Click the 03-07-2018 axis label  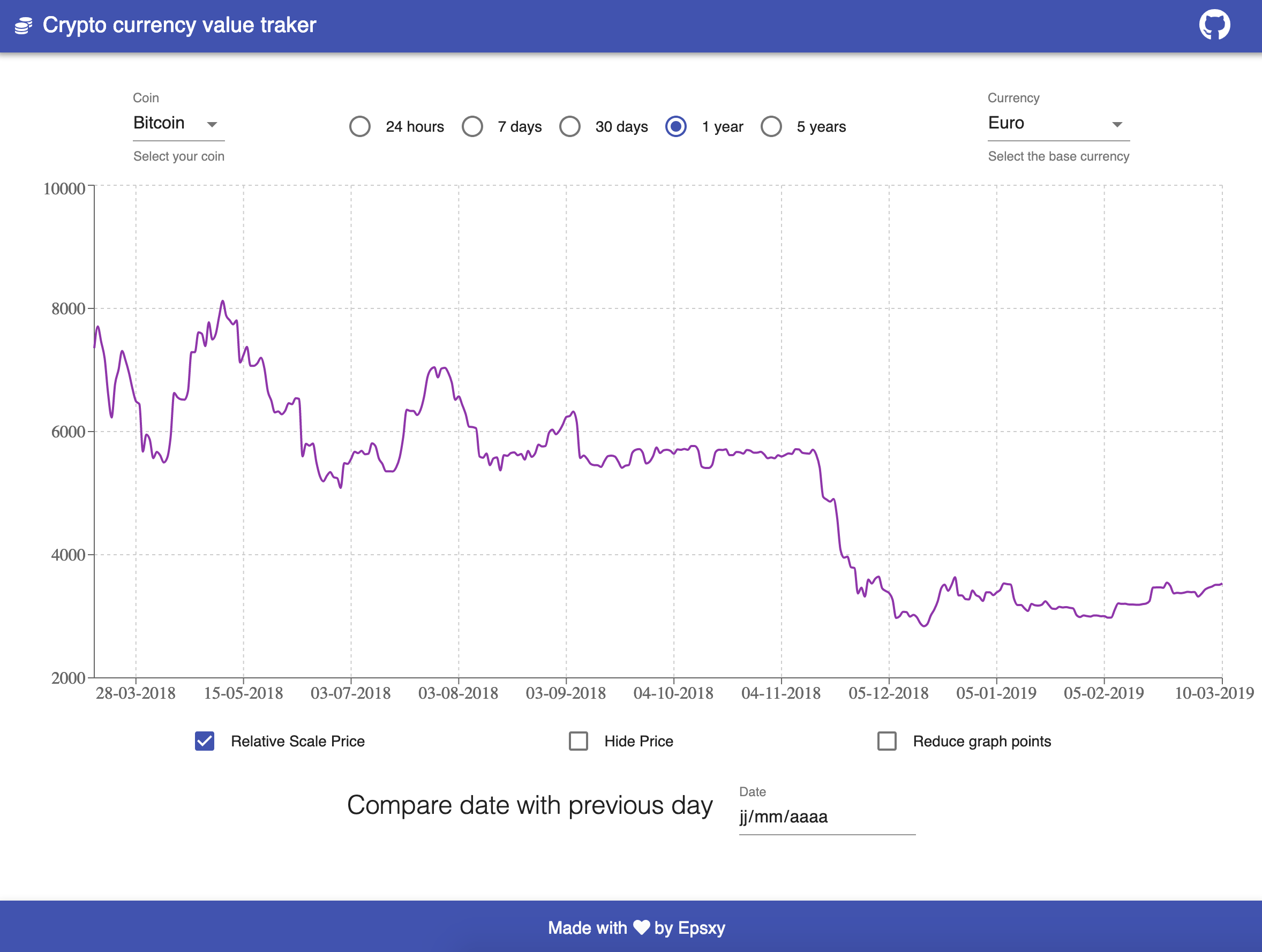[x=351, y=693]
